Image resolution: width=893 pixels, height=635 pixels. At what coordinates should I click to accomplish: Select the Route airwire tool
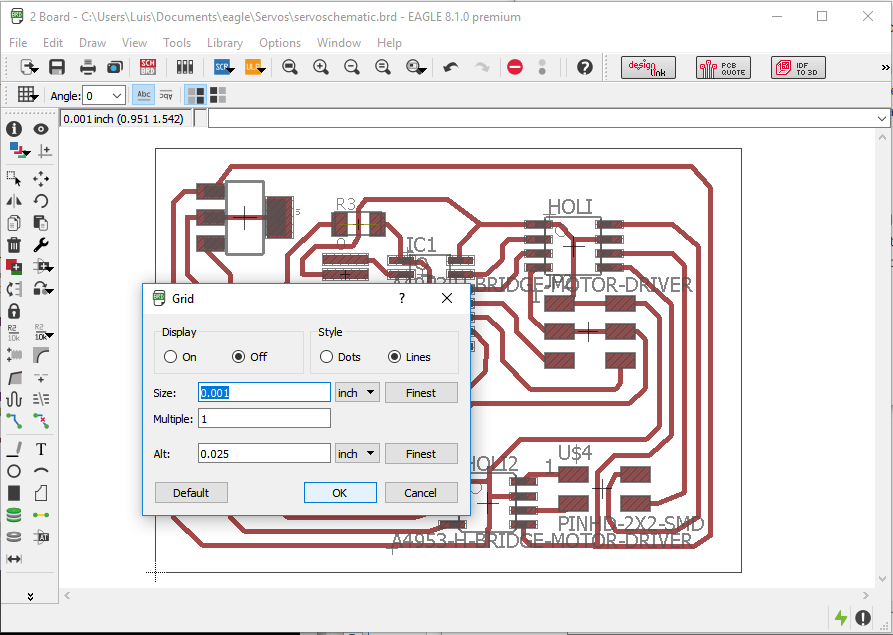coord(14,421)
